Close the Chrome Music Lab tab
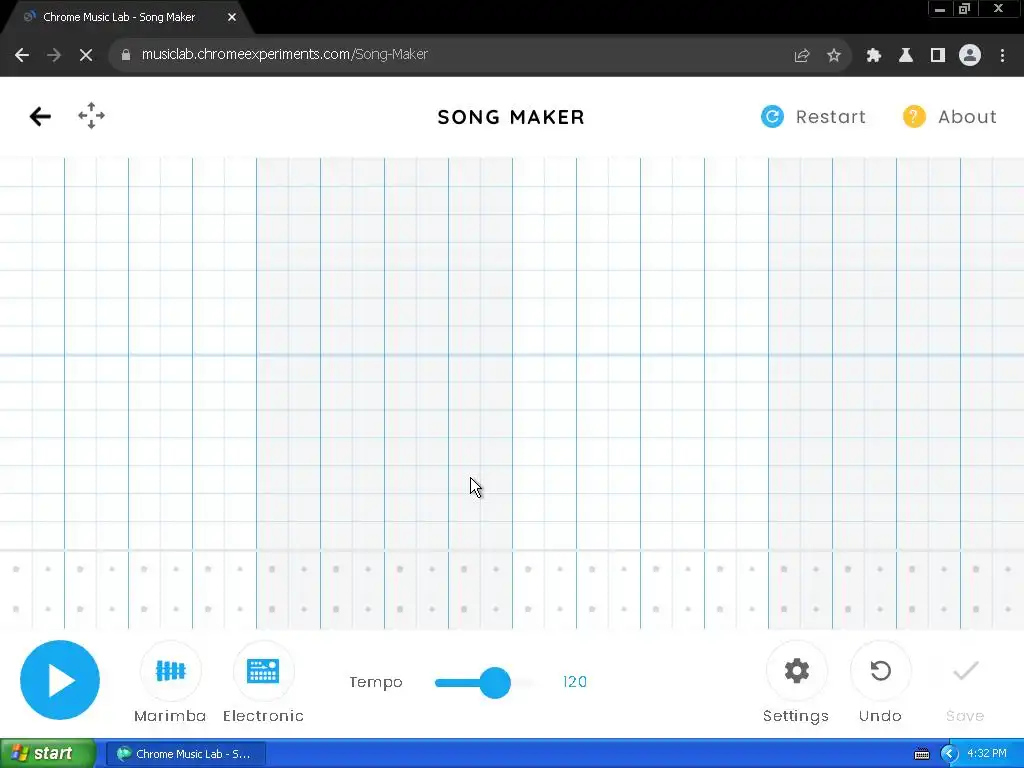The height and width of the screenshot is (768, 1024). pos(232,17)
